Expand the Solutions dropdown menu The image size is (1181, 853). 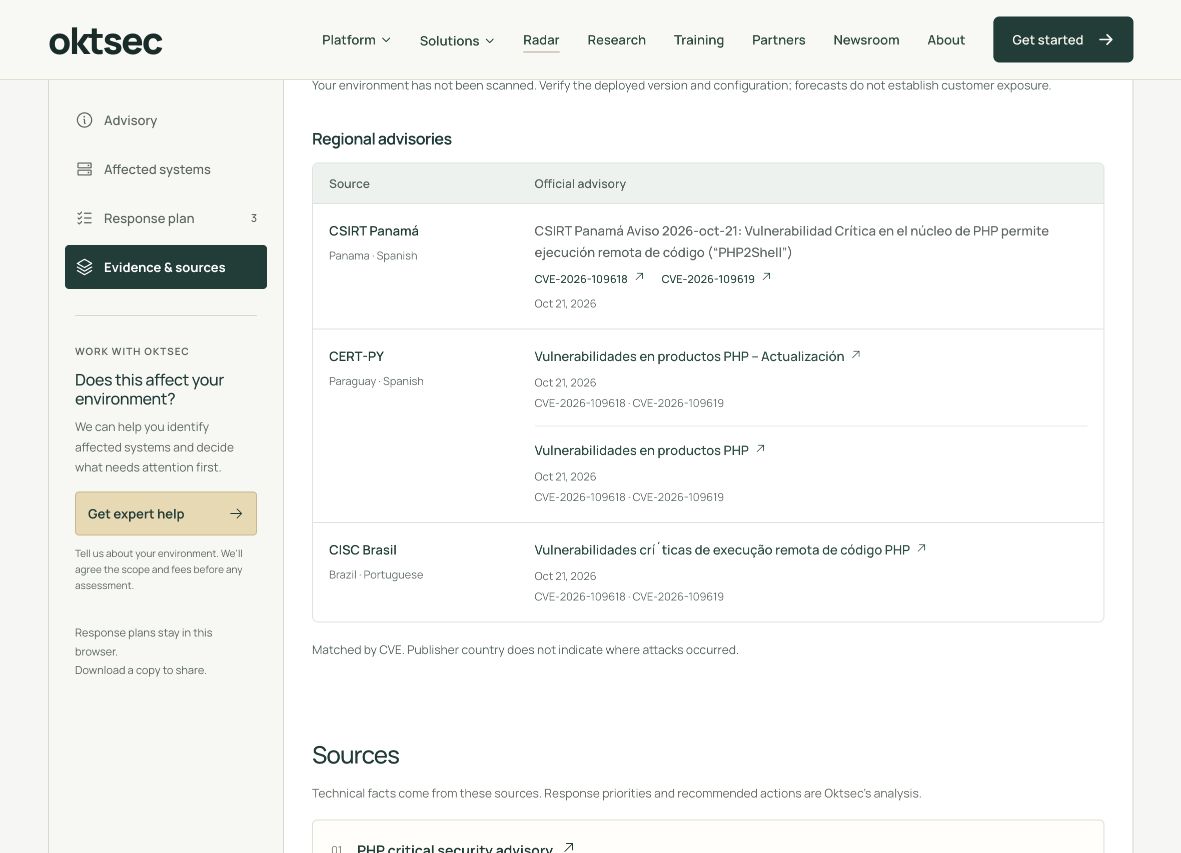pyautogui.click(x=457, y=41)
